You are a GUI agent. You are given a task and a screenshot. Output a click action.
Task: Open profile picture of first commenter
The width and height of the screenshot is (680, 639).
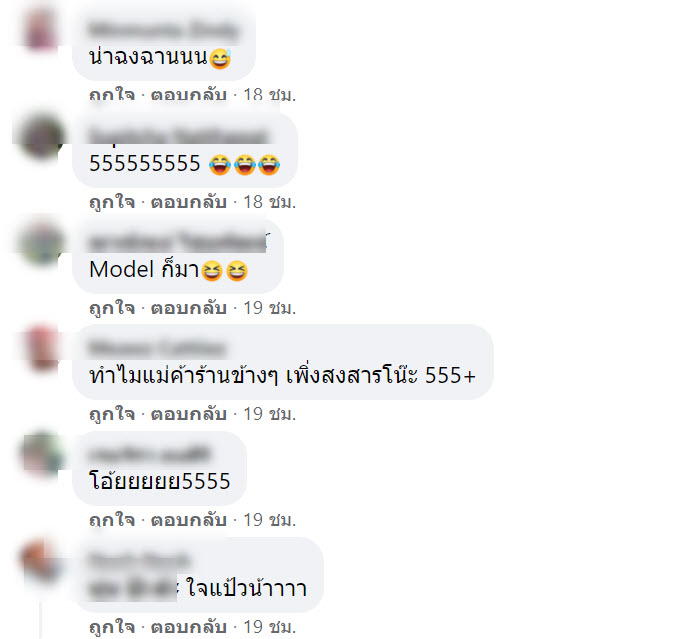pyautogui.click(x=42, y=29)
